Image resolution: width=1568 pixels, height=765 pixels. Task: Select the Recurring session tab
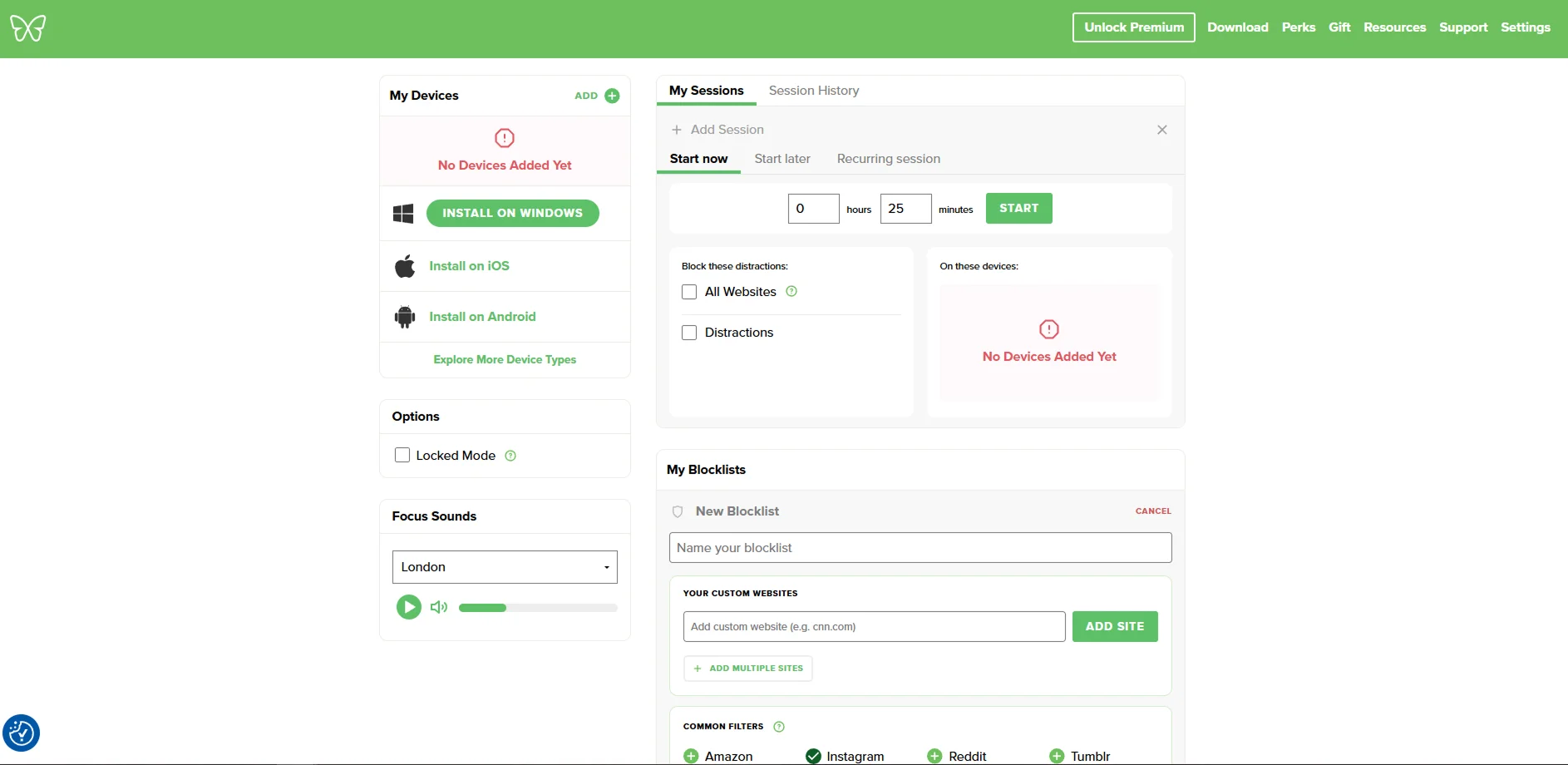[888, 159]
